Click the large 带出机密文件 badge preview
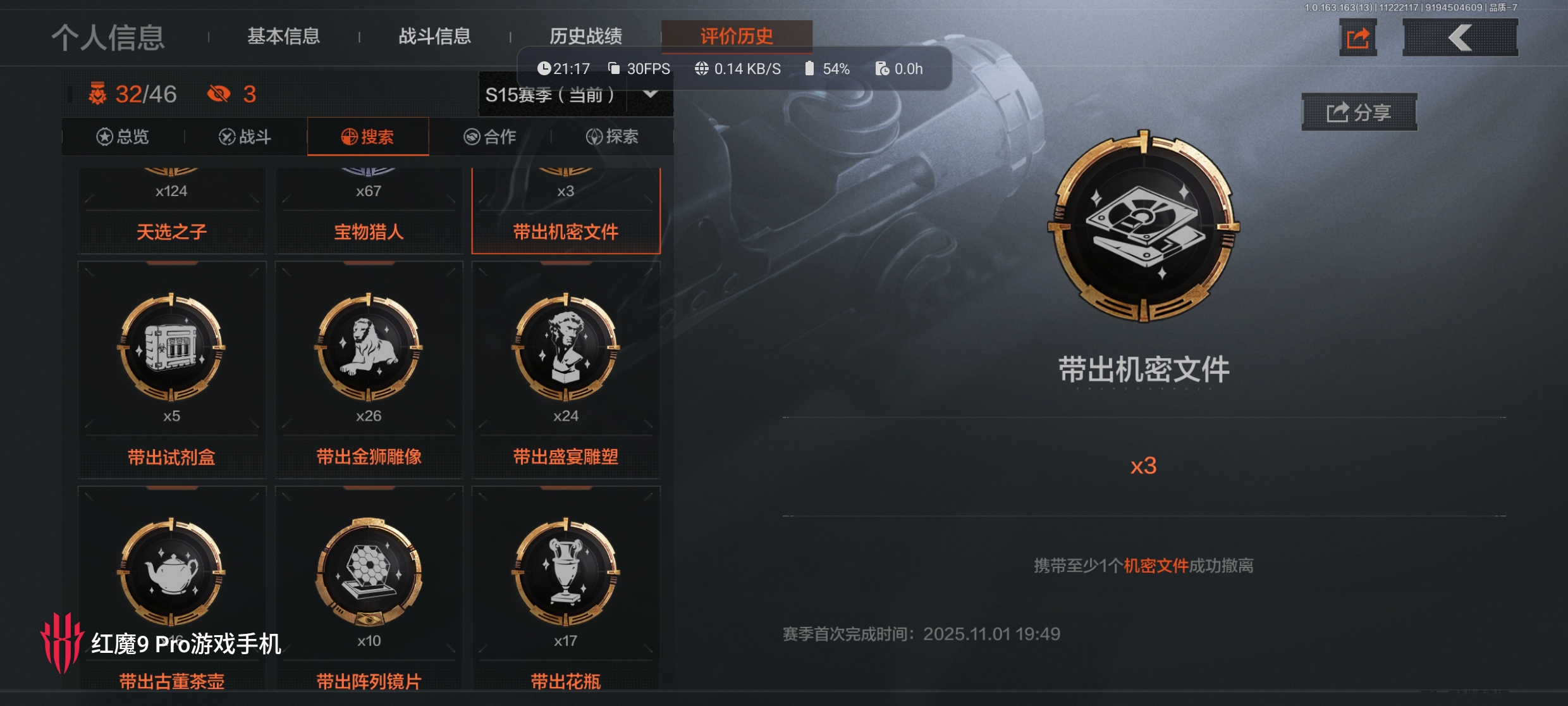Viewport: 1568px width, 706px height. (x=1143, y=226)
